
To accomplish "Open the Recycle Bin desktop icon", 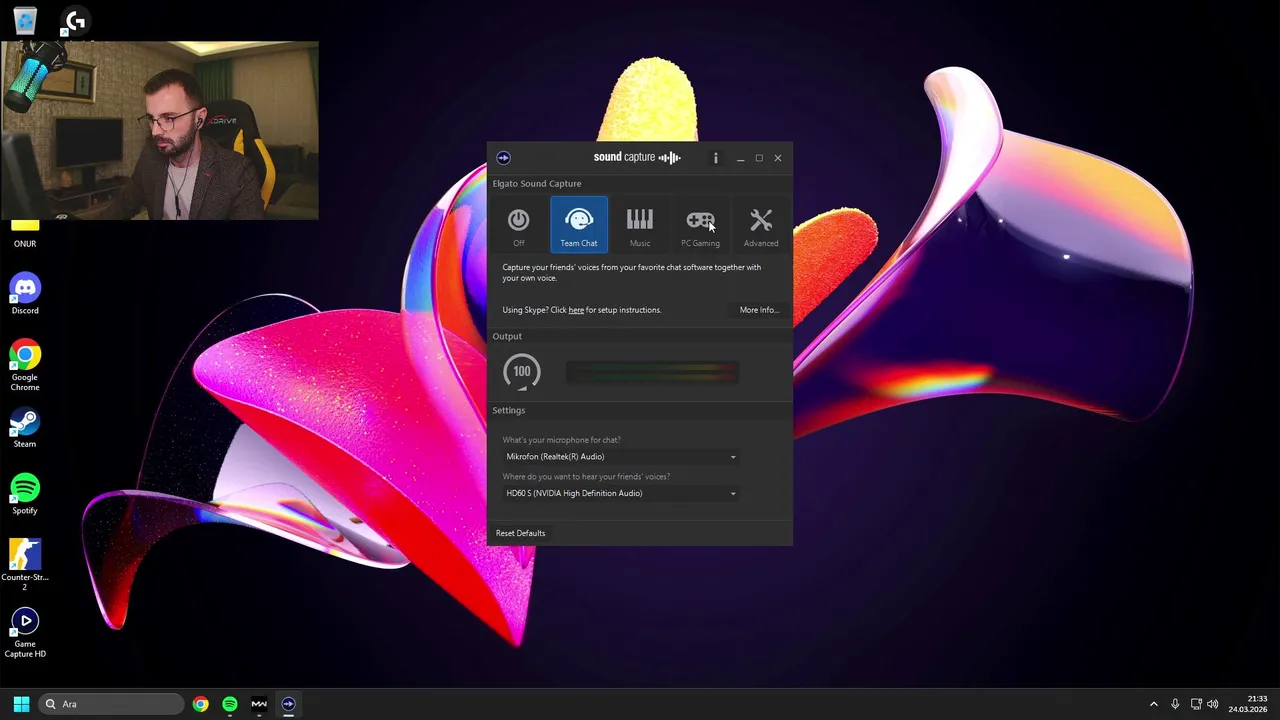I will (x=25, y=20).
